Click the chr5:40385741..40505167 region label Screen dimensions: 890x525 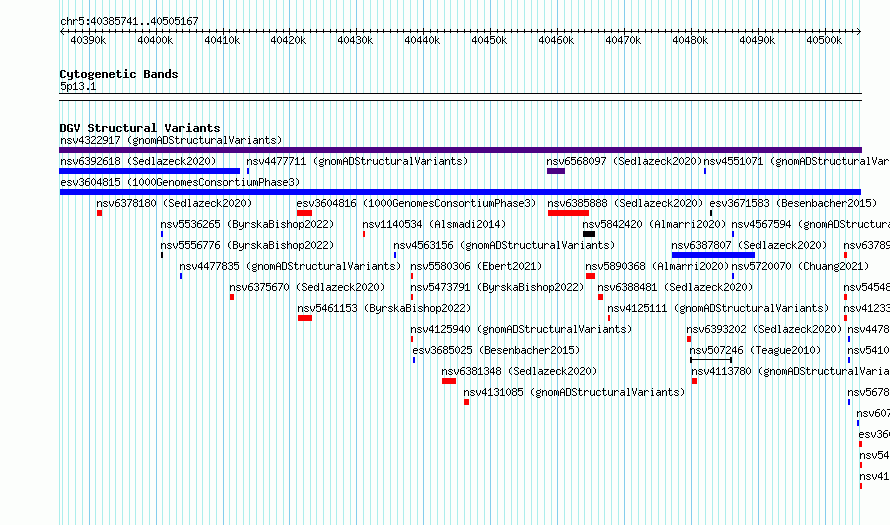pyautogui.click(x=129, y=21)
